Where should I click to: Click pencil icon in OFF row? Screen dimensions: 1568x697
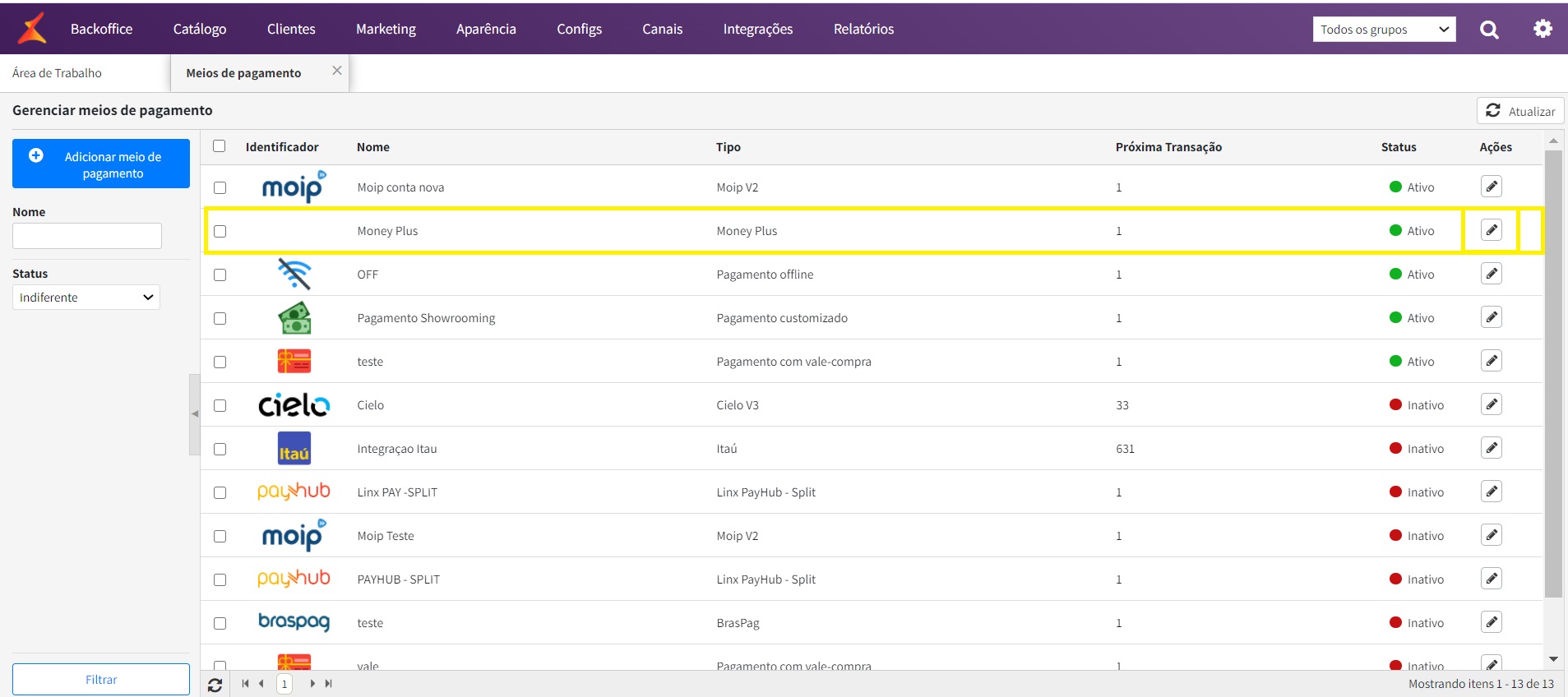click(x=1492, y=274)
